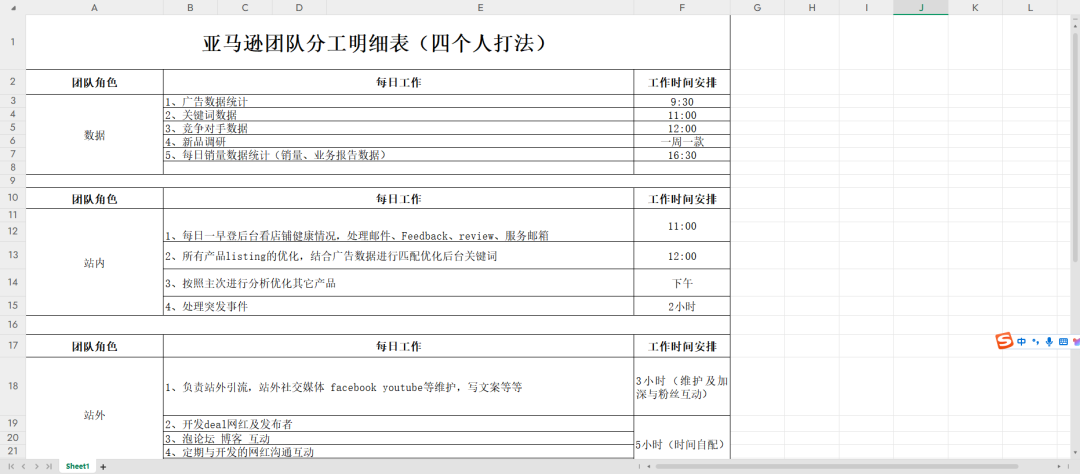
Task: Click cell 3、竞争对手数据
Action: click(x=399, y=128)
